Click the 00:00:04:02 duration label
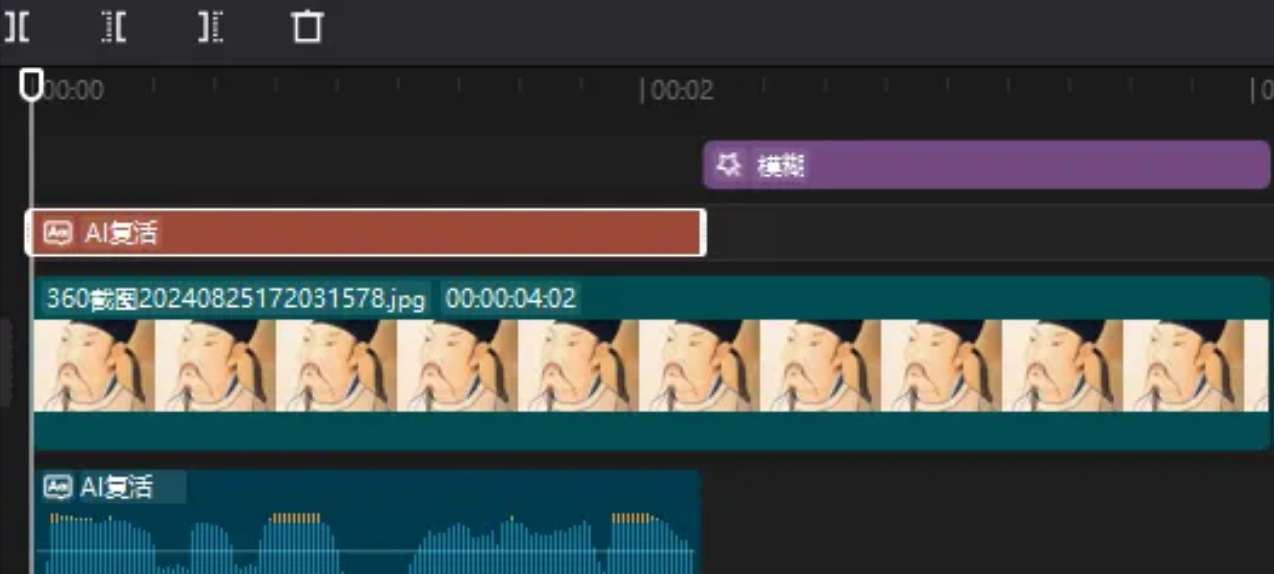Viewport: 1274px width, 574px height. [x=510, y=298]
